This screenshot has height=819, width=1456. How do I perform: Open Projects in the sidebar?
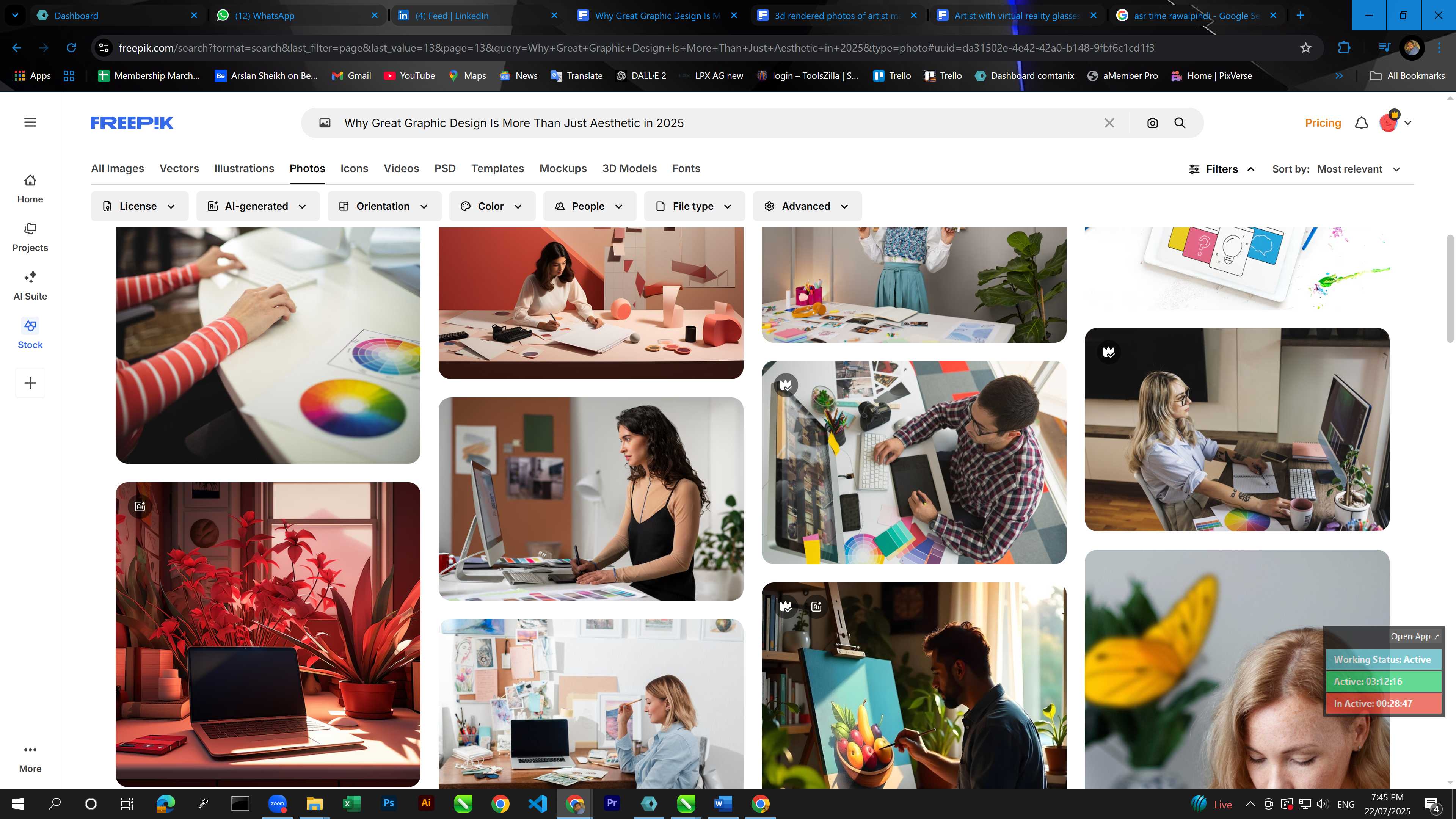30,237
